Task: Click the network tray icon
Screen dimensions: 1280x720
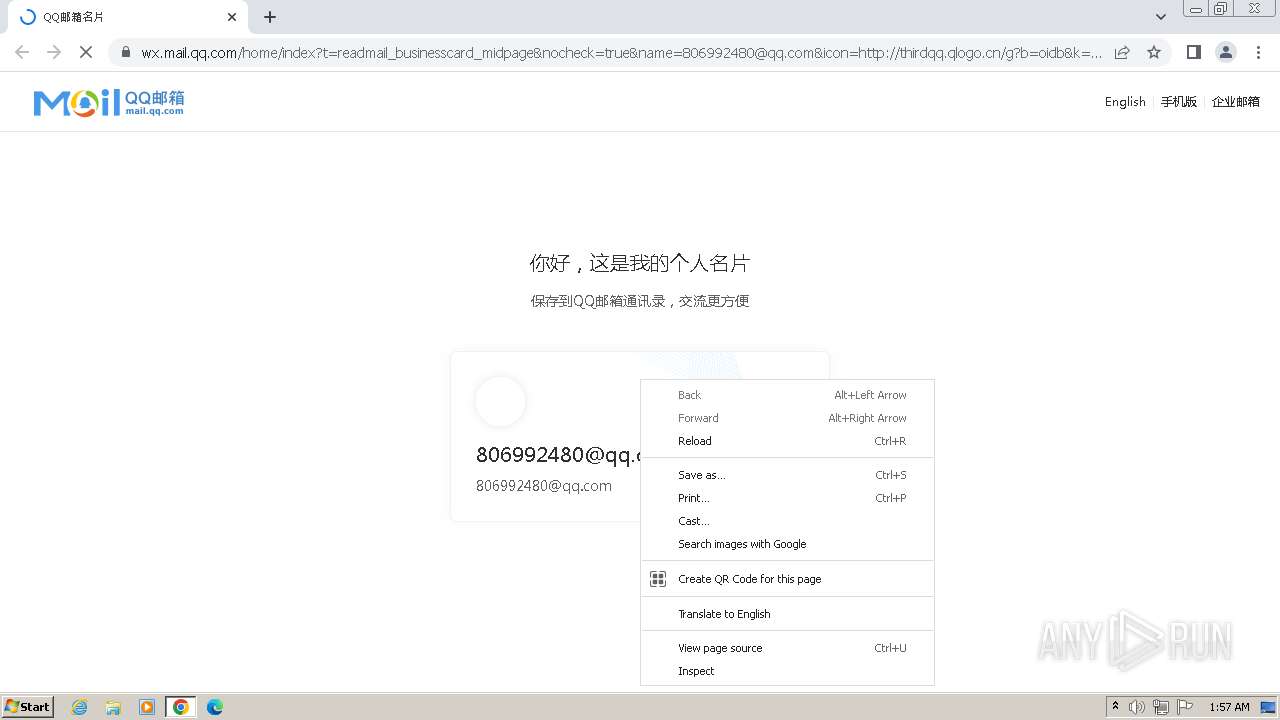Action: click(1161, 707)
